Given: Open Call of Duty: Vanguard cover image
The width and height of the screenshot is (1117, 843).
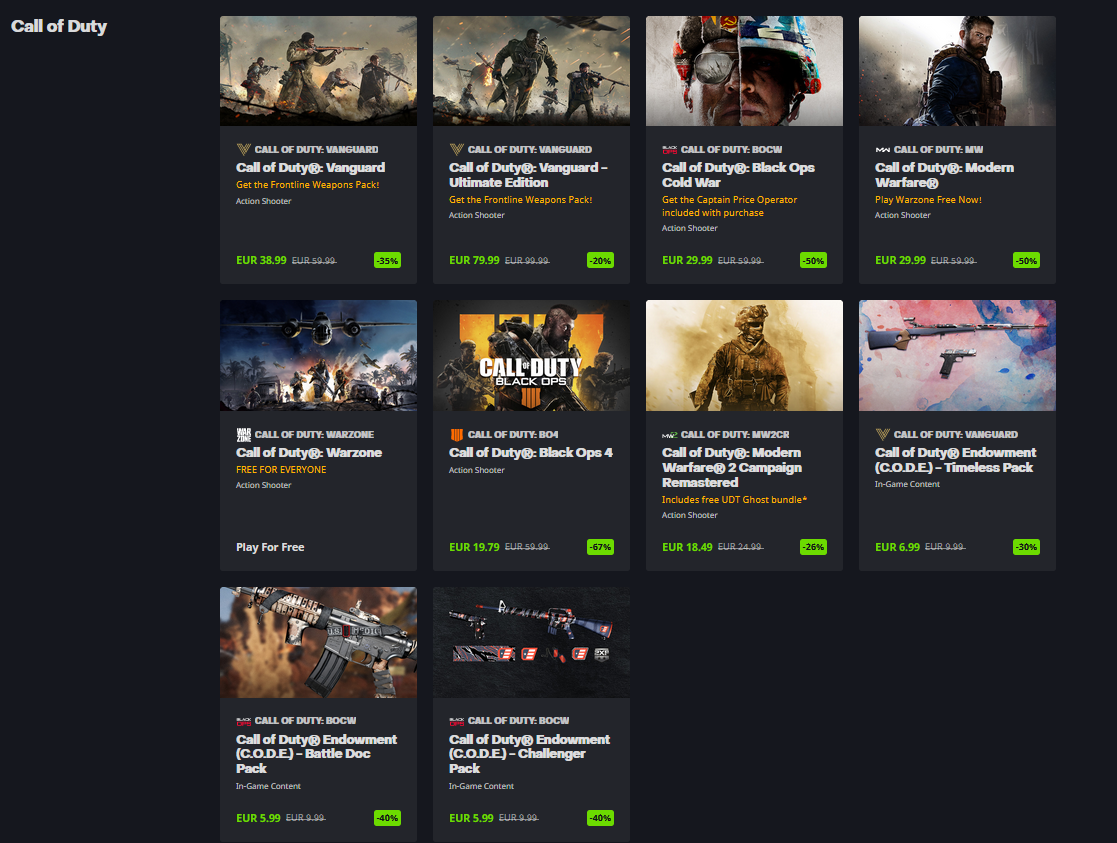Looking at the screenshot, I should pyautogui.click(x=318, y=71).
